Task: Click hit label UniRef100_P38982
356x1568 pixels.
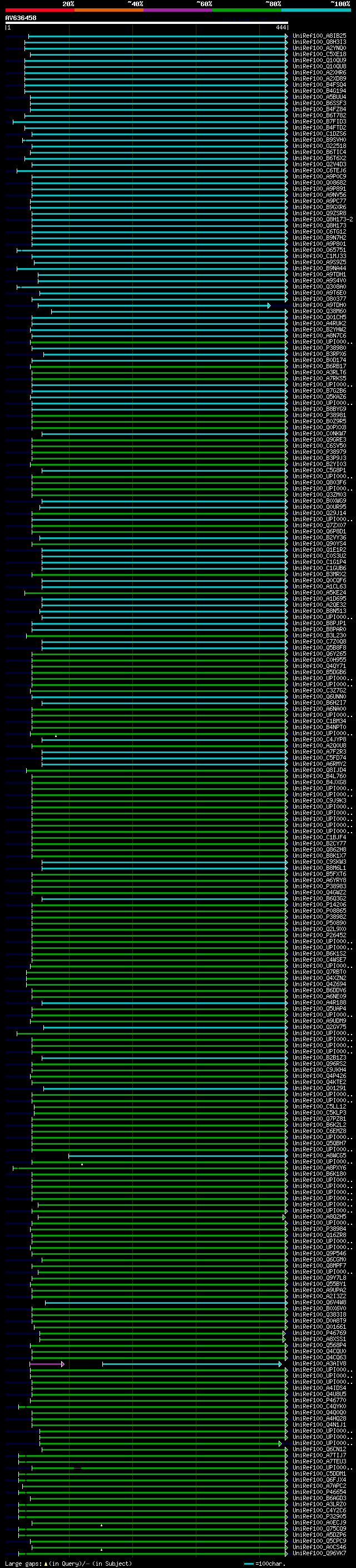Action: [319, 917]
